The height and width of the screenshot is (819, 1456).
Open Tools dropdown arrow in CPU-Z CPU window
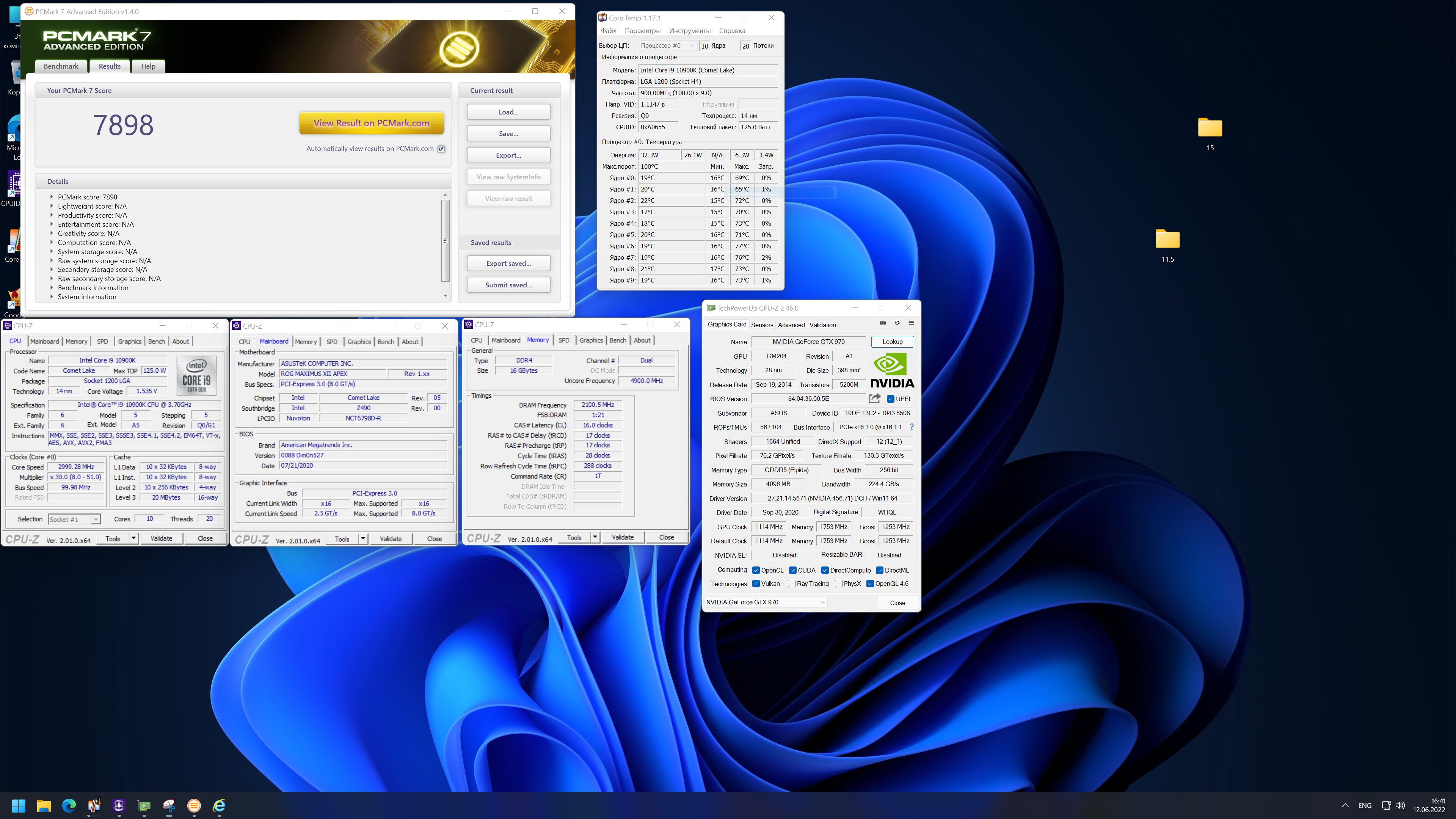[134, 539]
